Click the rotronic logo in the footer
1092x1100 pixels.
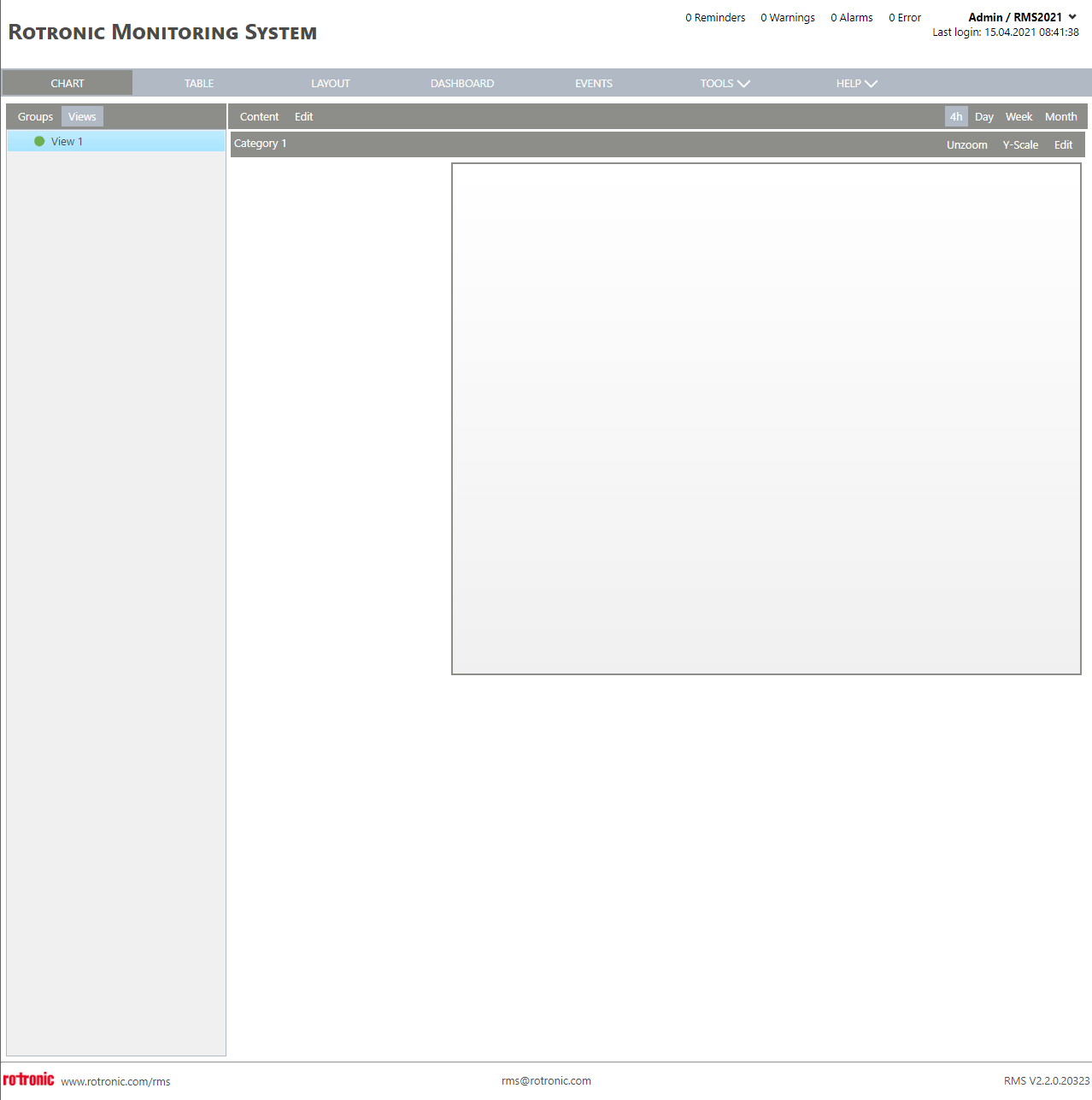point(28,1079)
